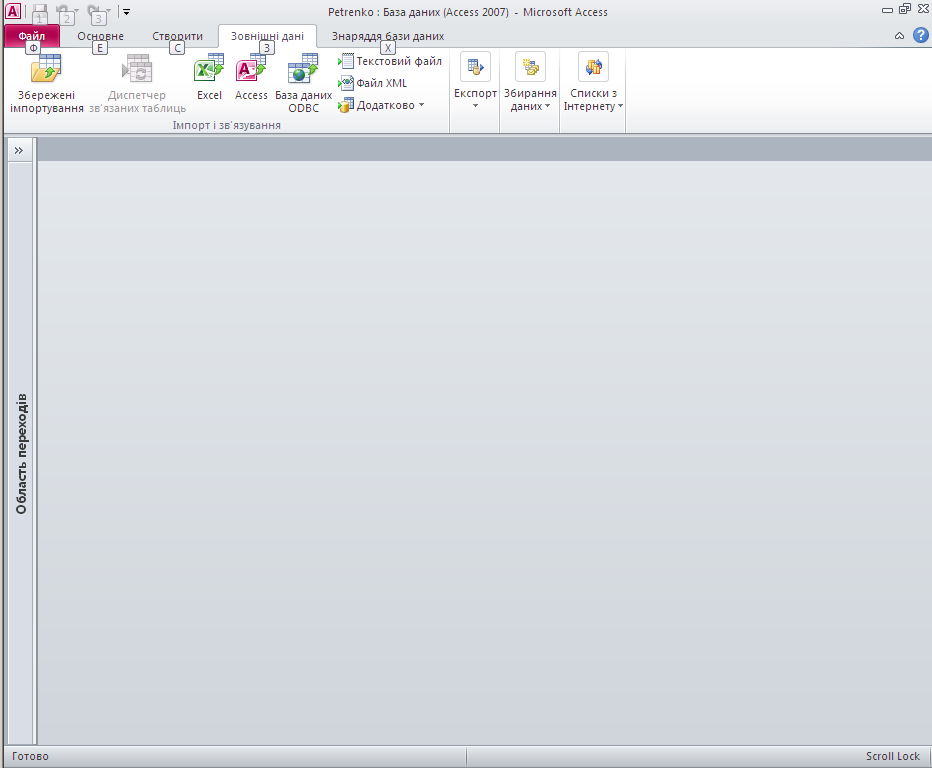
Task: Open Microsoft Access Help question mark
Action: coord(921,35)
